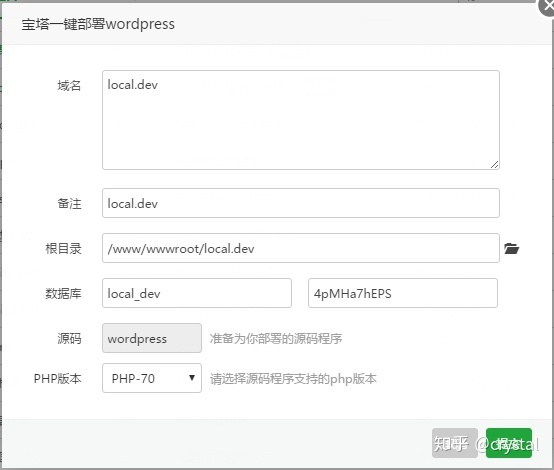The width and height of the screenshot is (554, 470).
Task: Click the 域名 domain textarea
Action: click(301, 120)
